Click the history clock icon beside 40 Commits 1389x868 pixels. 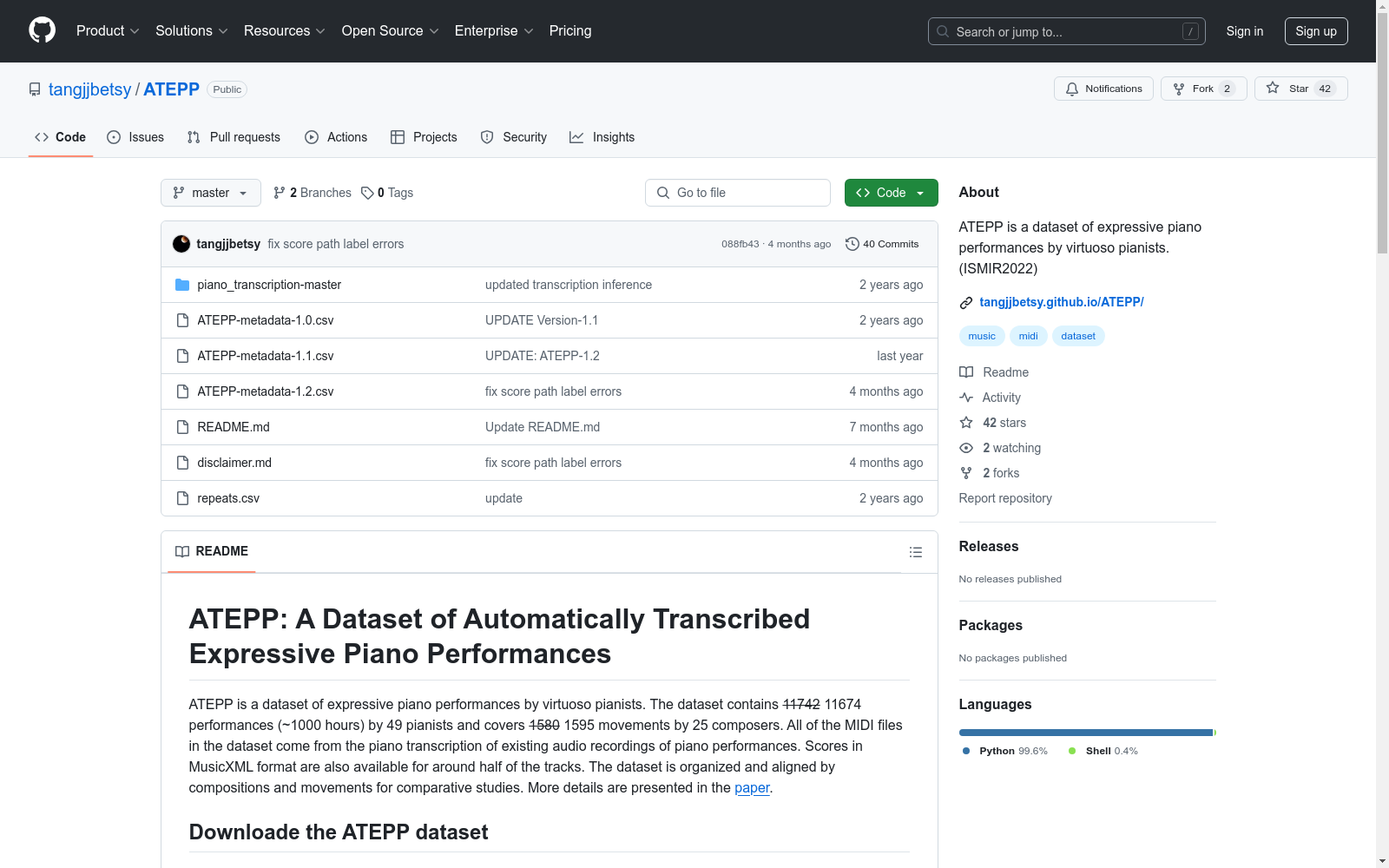pos(852,244)
